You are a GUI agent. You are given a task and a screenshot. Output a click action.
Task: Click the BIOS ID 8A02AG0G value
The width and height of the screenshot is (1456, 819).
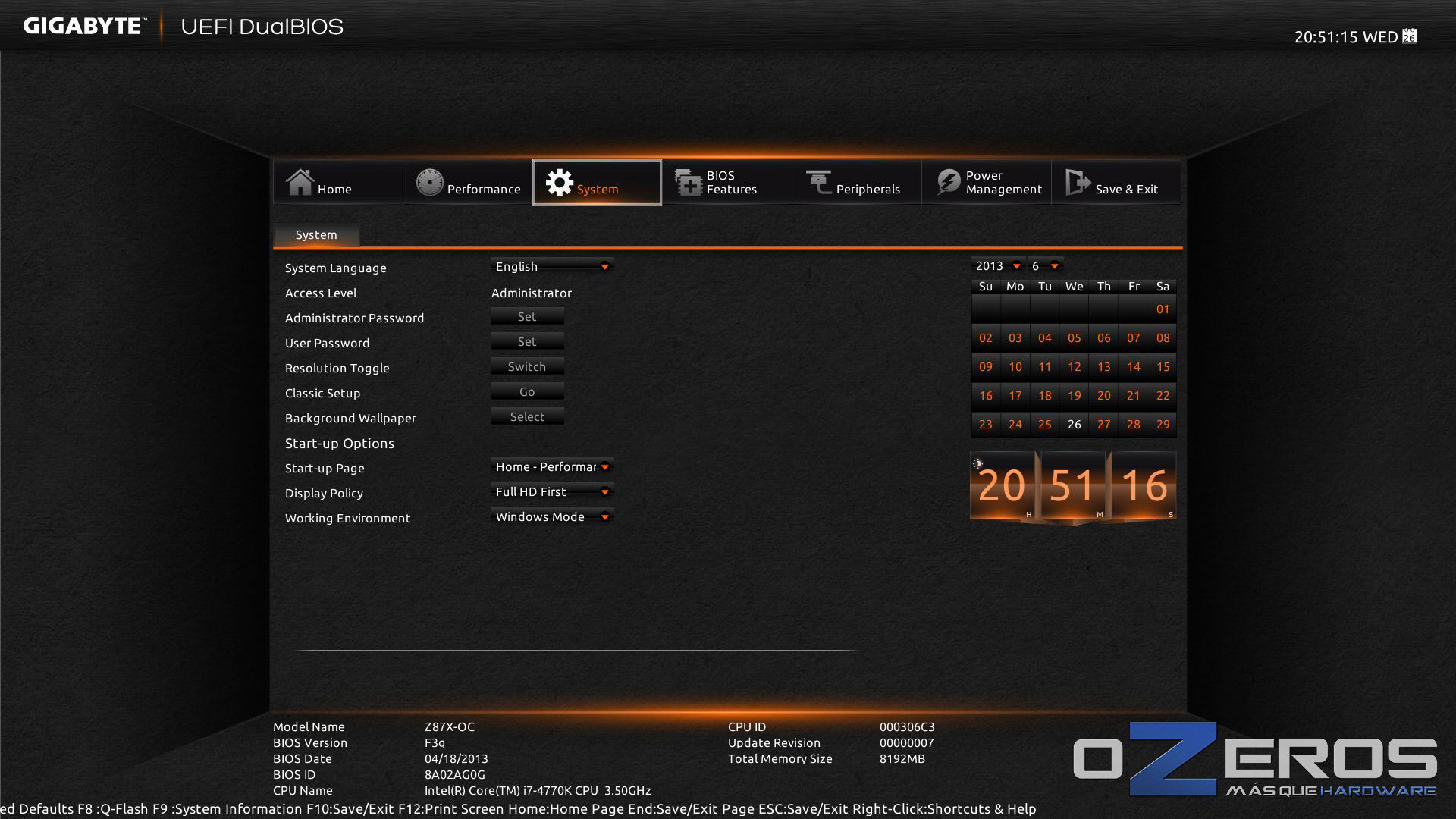[455, 774]
